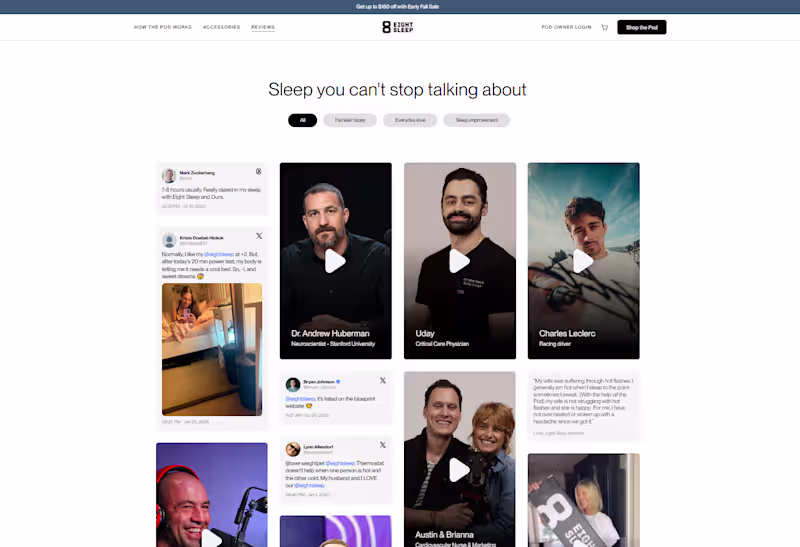
Task: Click the Early Fall Sale banner
Action: (x=397, y=7)
